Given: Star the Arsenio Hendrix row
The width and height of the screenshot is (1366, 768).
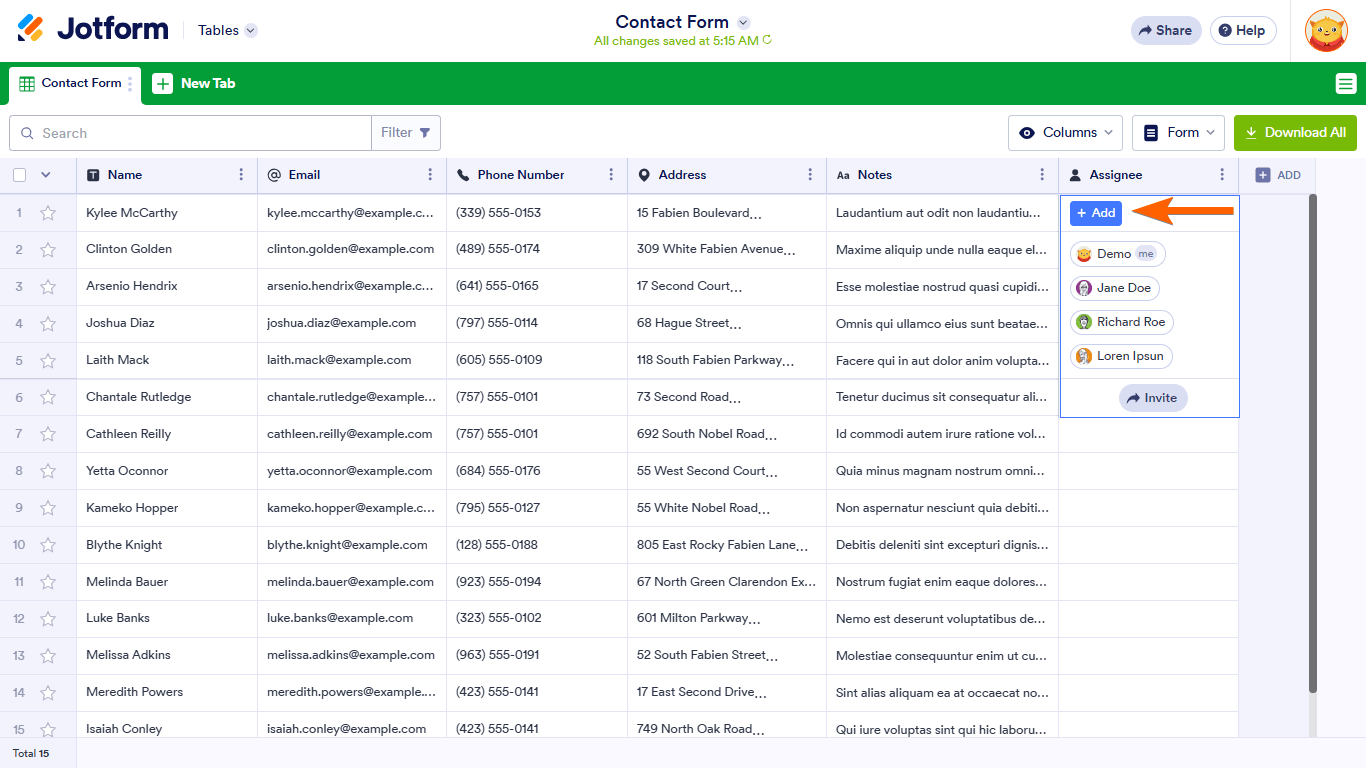Looking at the screenshot, I should click(48, 287).
